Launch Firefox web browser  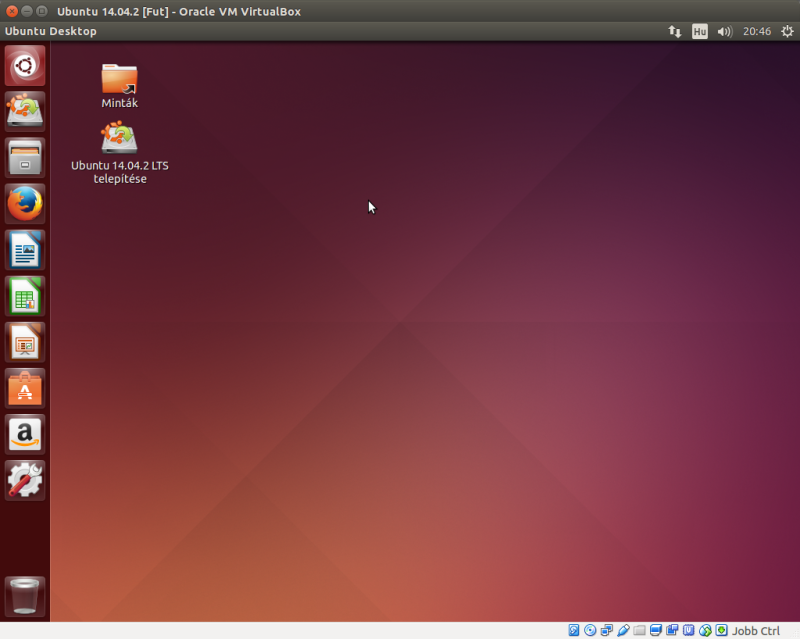[x=25, y=204]
